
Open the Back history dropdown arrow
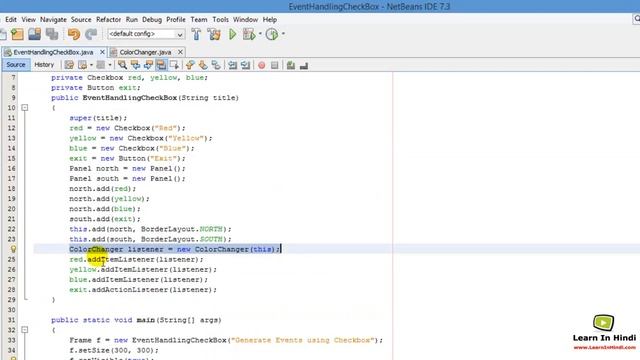click(x=91, y=65)
